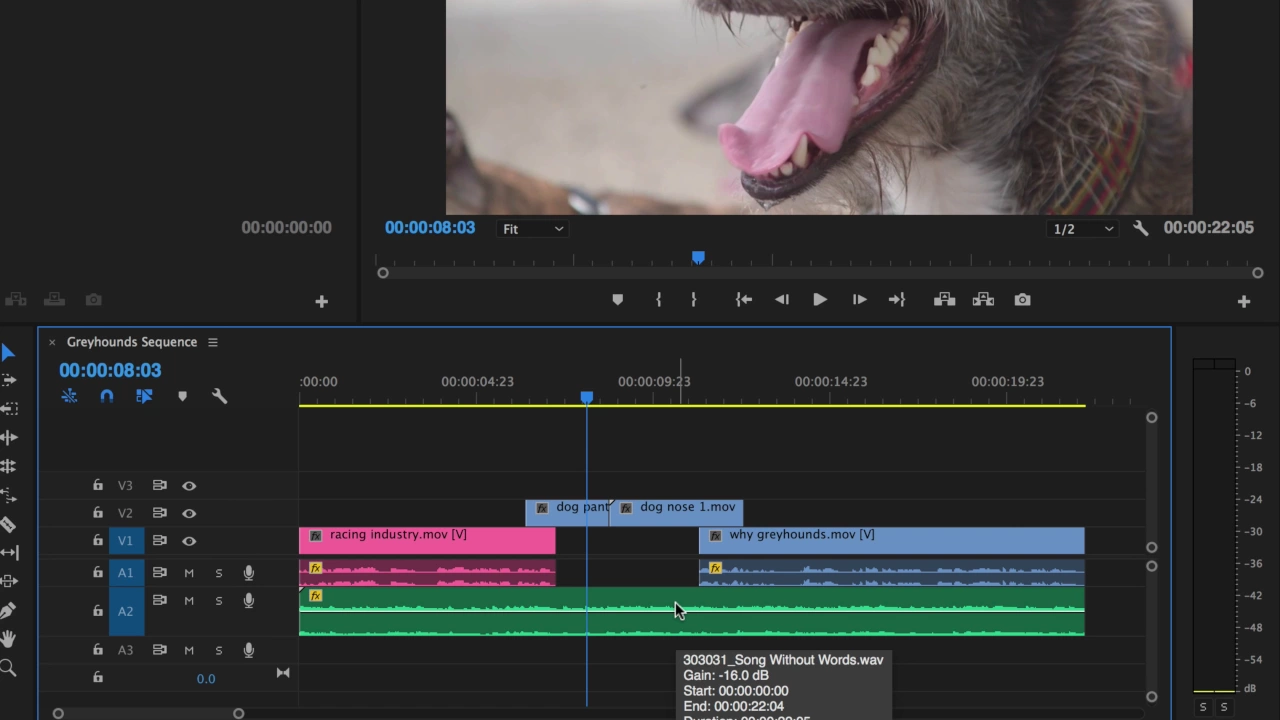Viewport: 1280px width, 720px height.
Task: Open Timeline display settings wrench
Action: (x=219, y=397)
